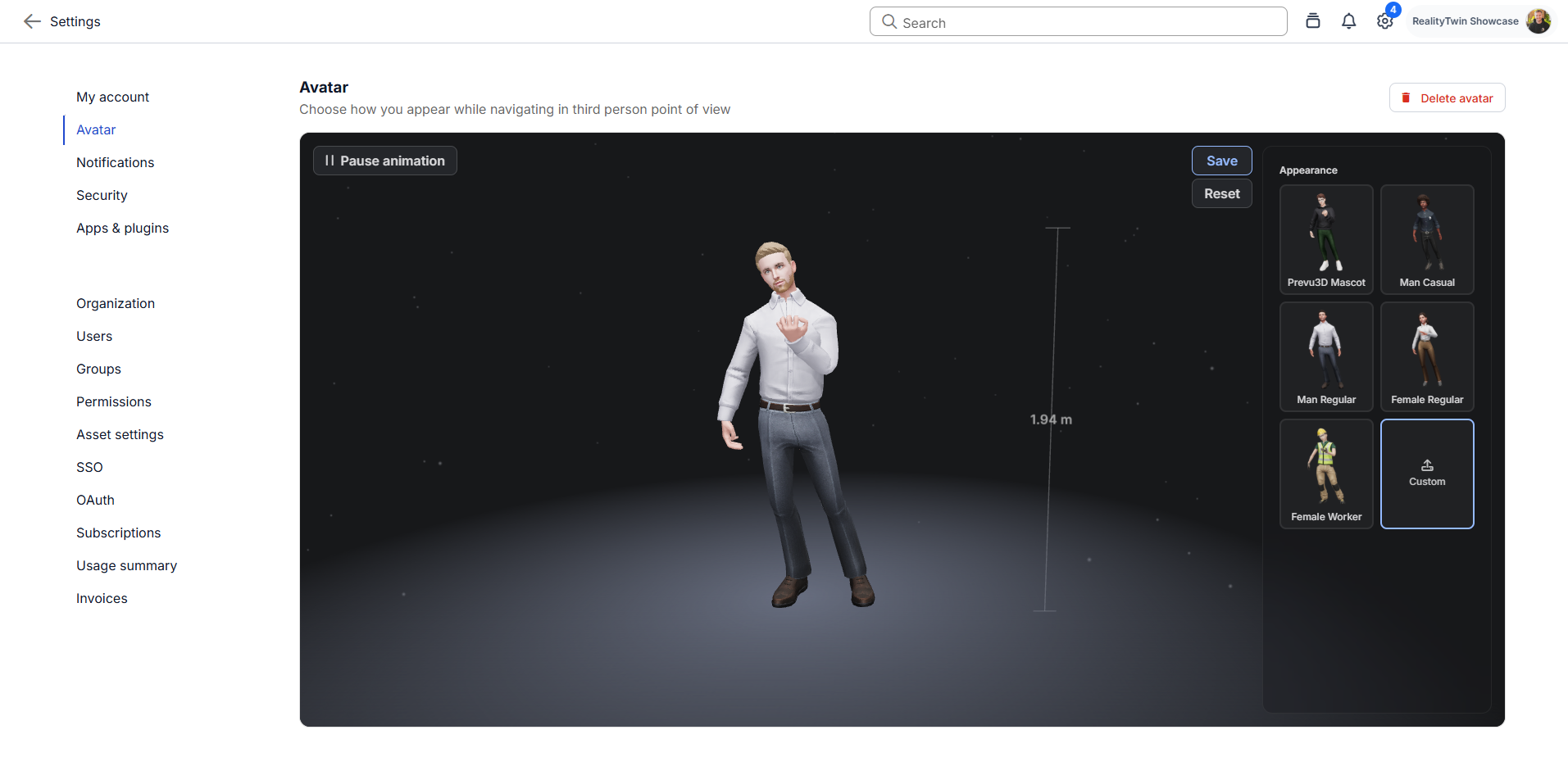Focus the Search input field

(x=1078, y=22)
